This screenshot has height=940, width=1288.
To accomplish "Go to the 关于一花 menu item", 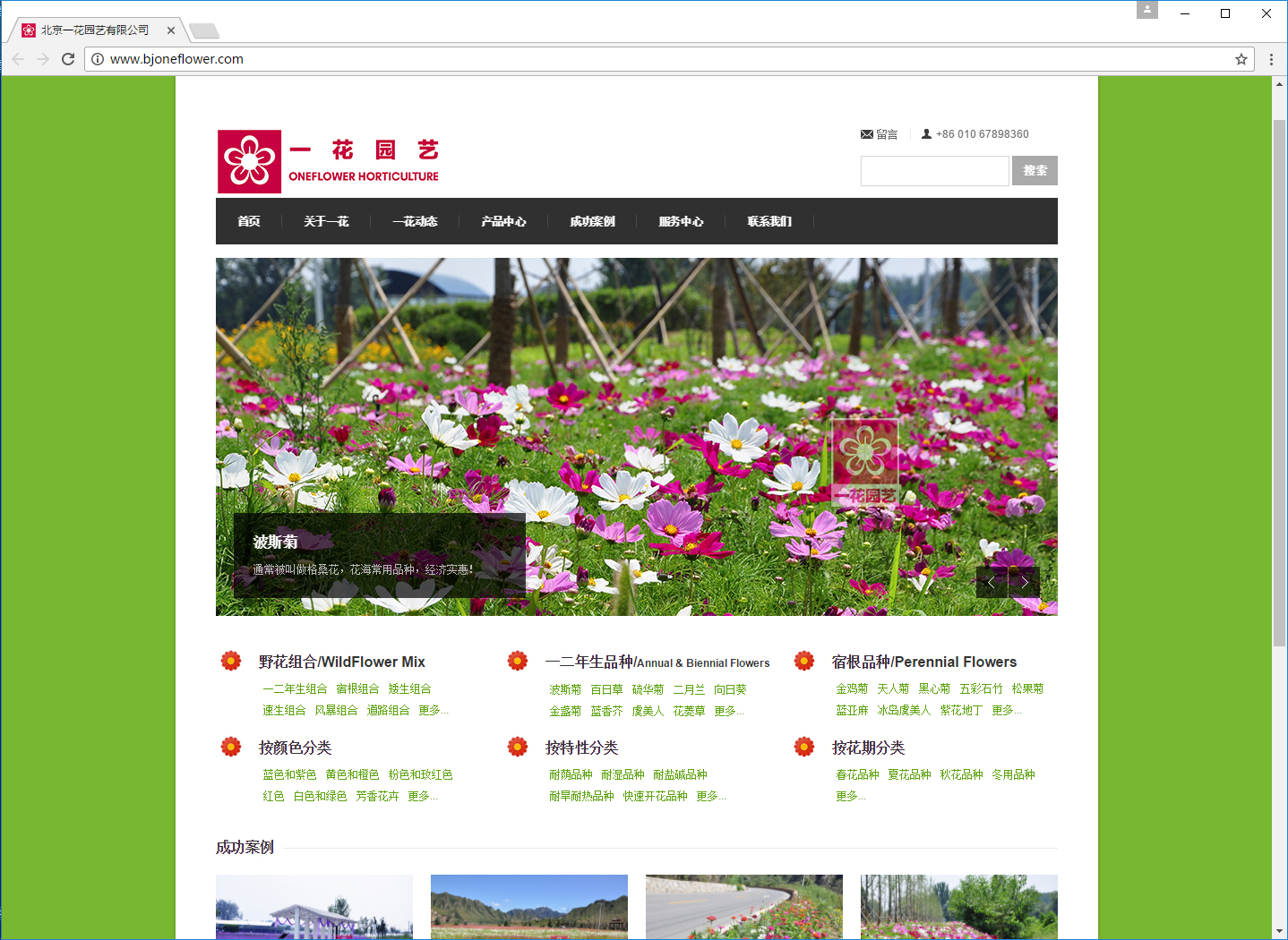I will (326, 221).
